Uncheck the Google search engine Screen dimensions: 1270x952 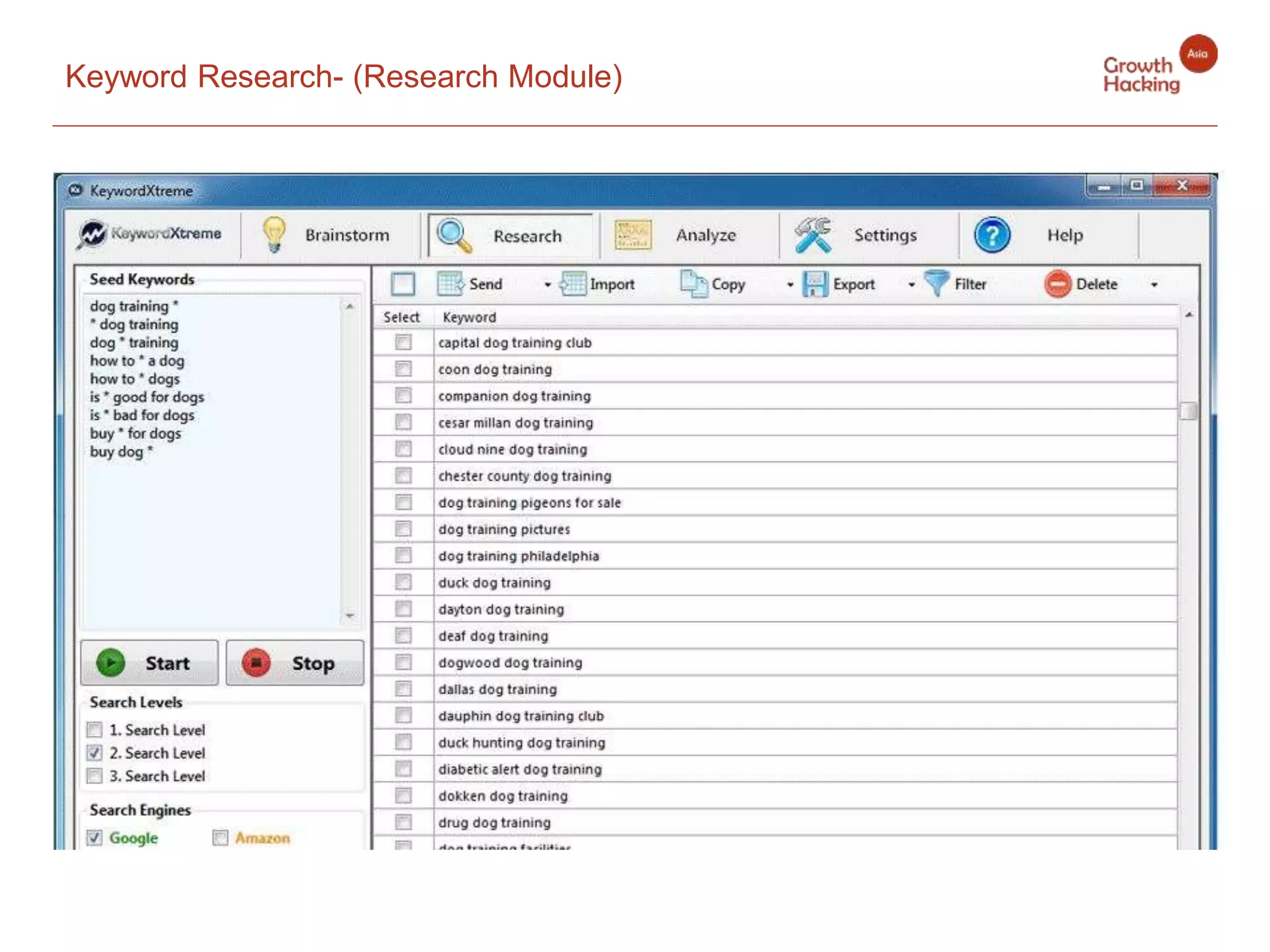pos(94,837)
